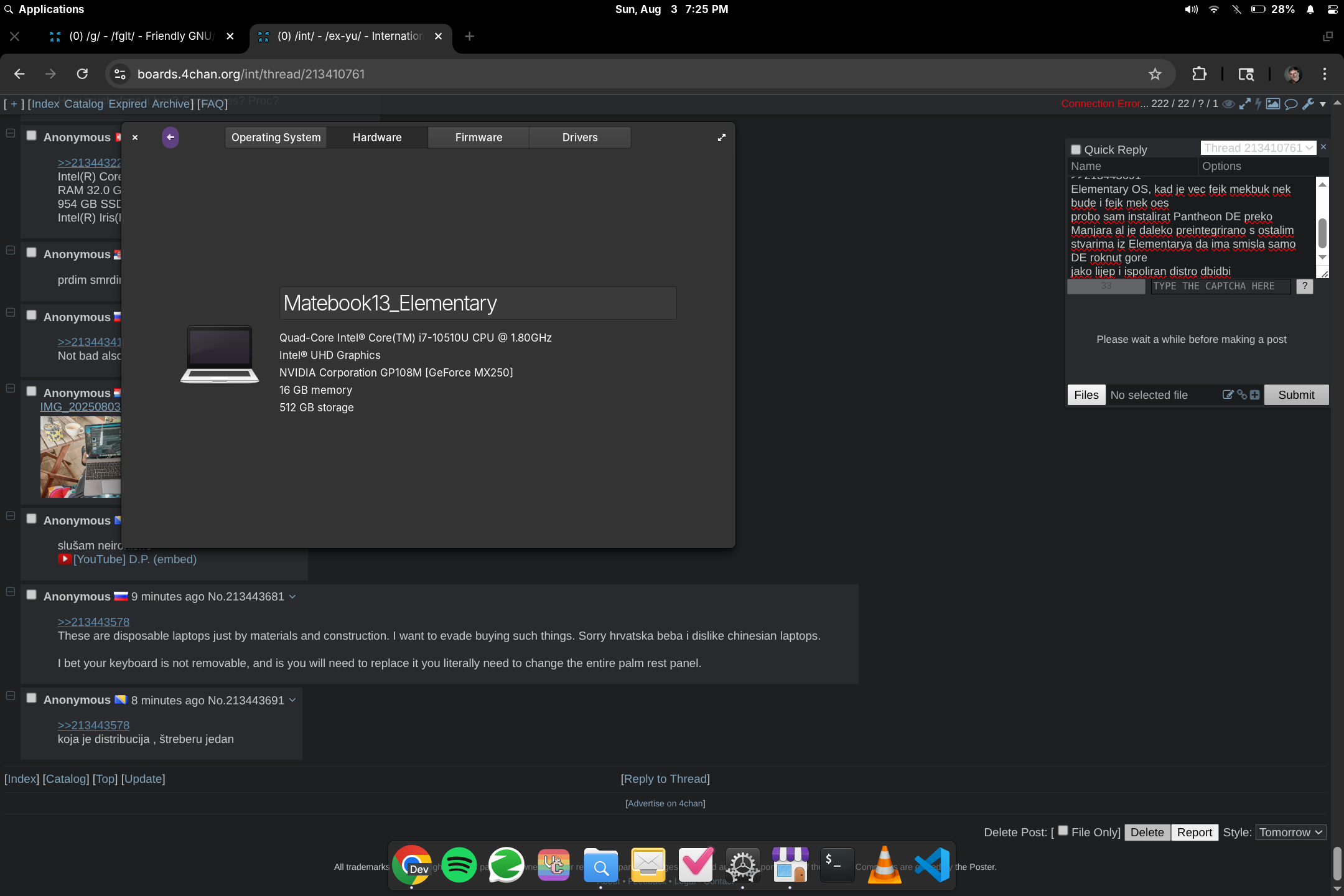Switch to the Hardware tab
The width and height of the screenshot is (1344, 896).
pos(377,138)
